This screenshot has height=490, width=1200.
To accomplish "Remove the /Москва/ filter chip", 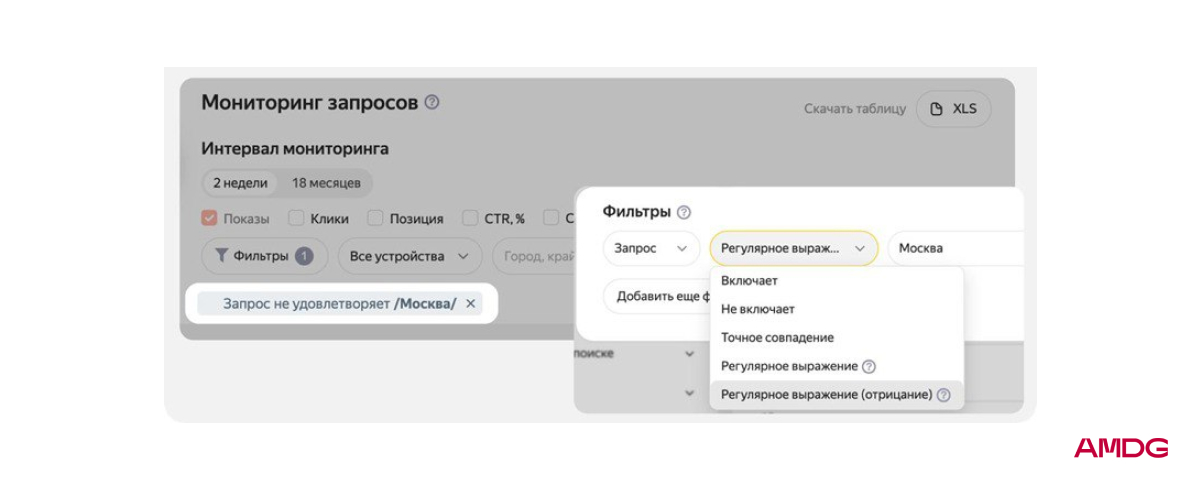I will pos(471,303).
